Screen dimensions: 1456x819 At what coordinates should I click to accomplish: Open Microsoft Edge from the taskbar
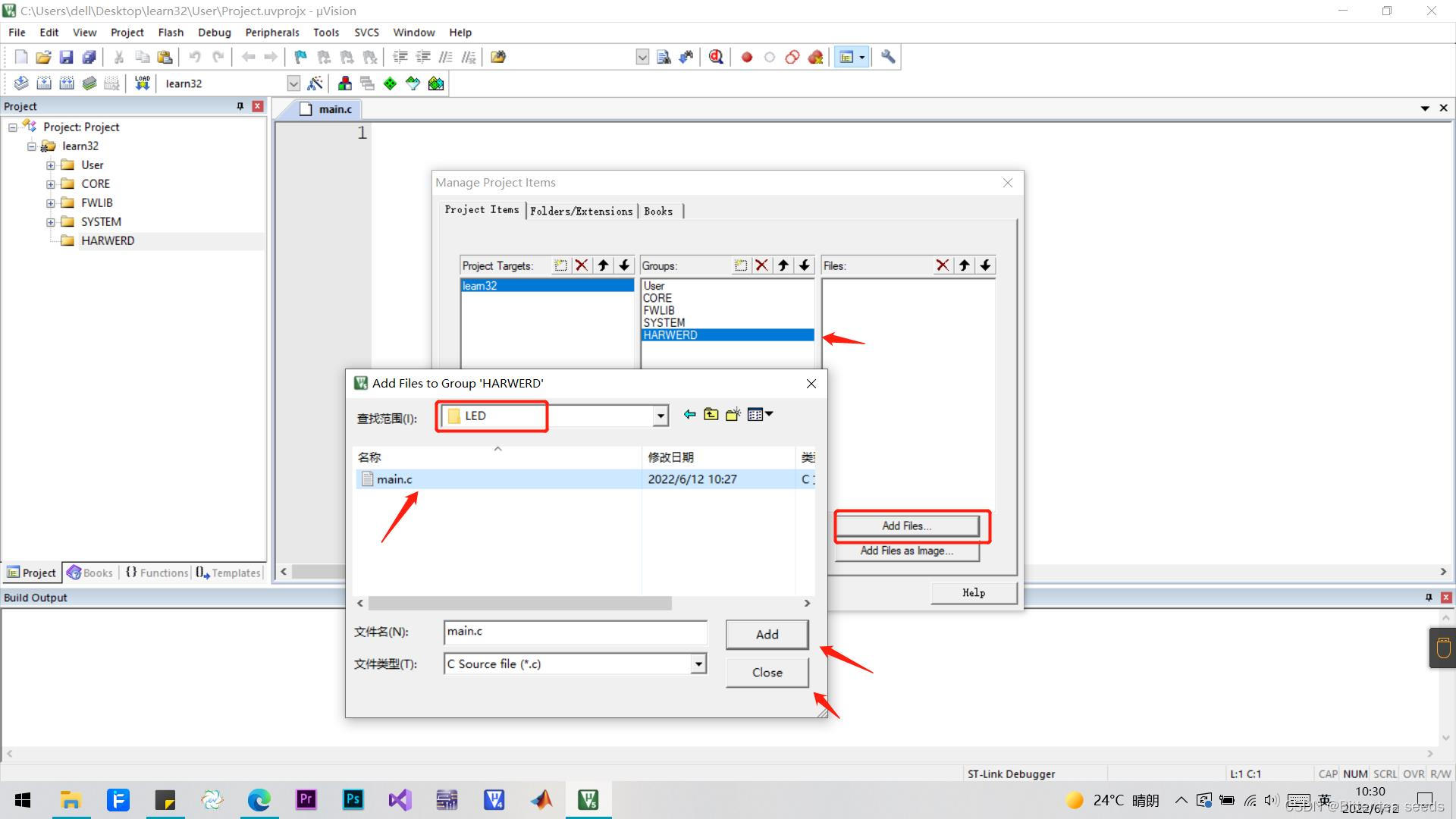(x=259, y=800)
